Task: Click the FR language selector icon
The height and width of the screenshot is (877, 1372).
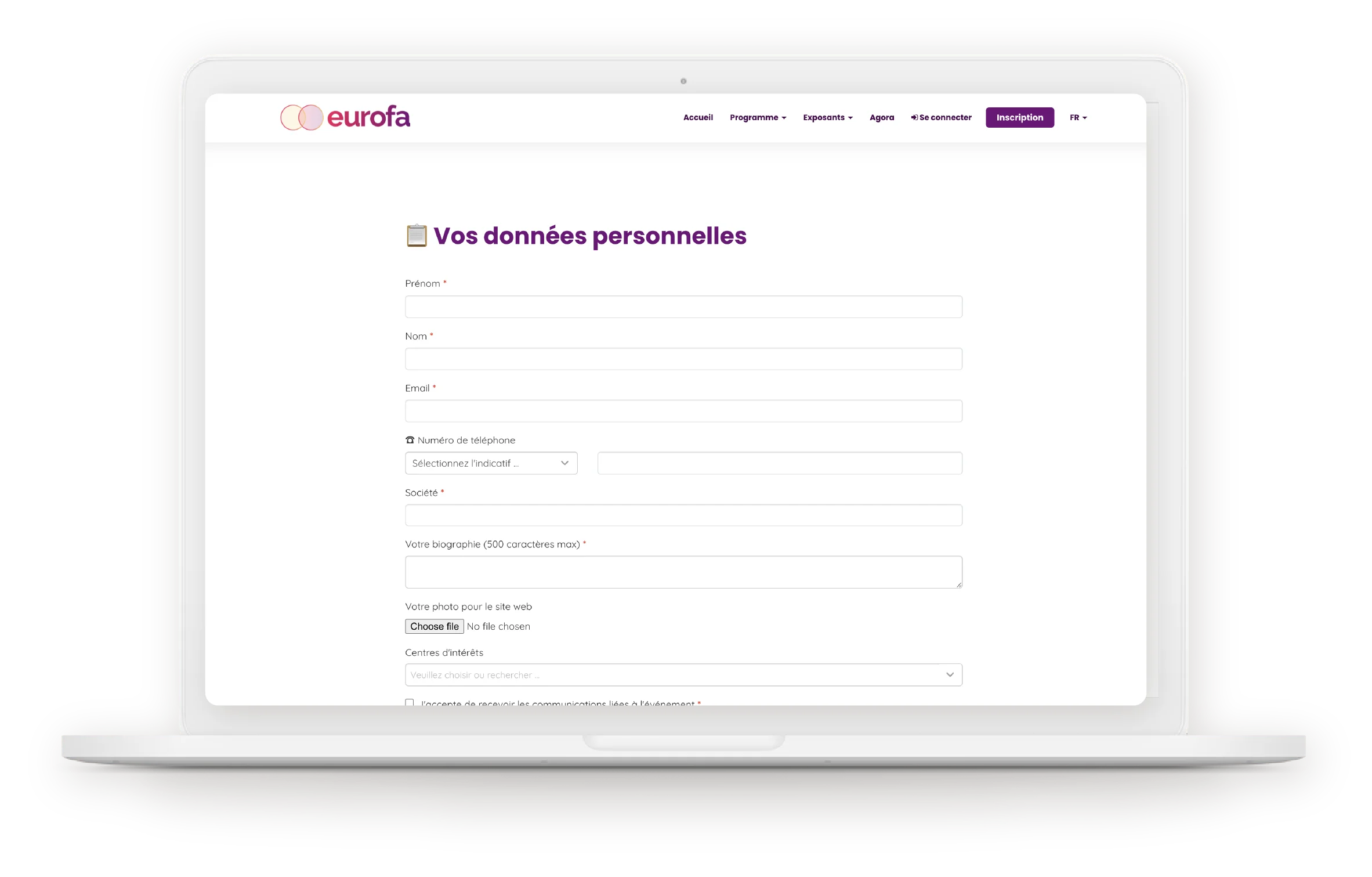Action: coord(1079,117)
